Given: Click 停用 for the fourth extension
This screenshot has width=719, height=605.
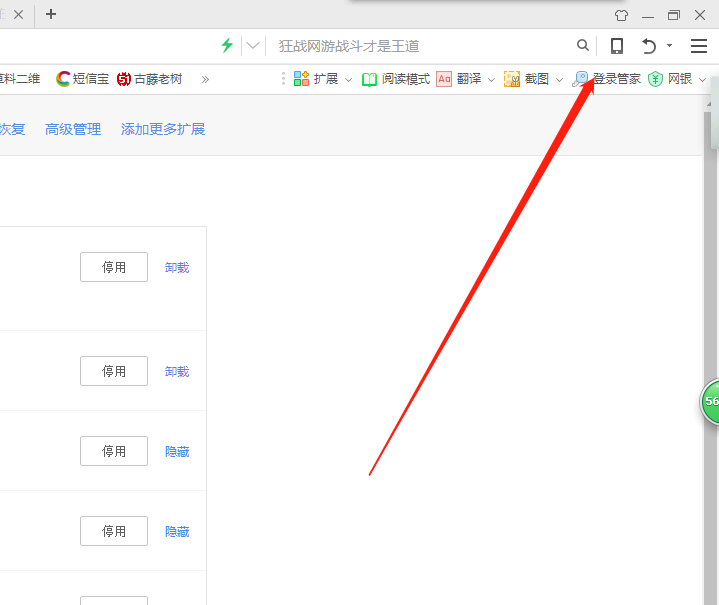Looking at the screenshot, I should pyautogui.click(x=114, y=531).
